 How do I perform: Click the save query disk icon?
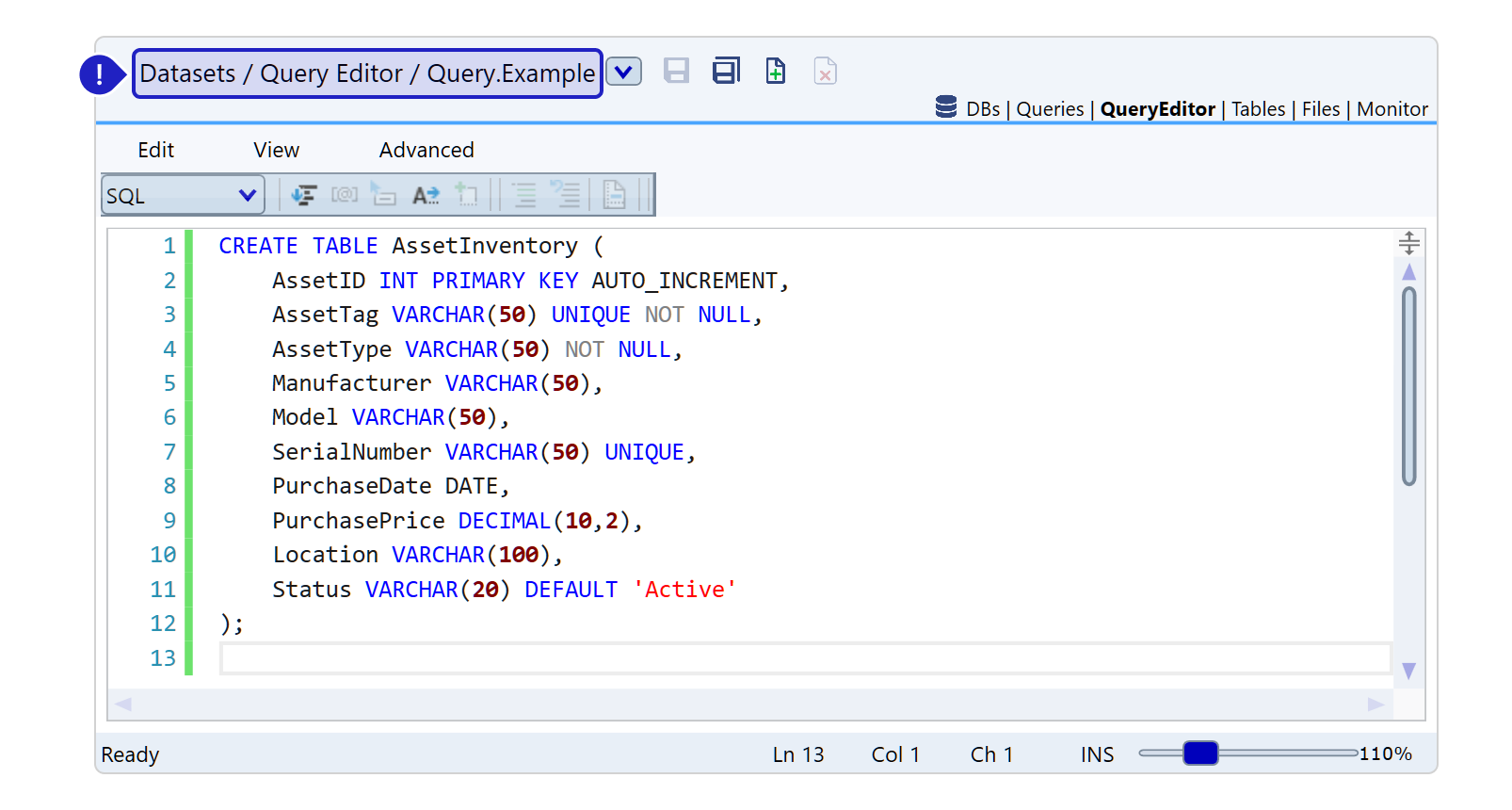point(676,72)
